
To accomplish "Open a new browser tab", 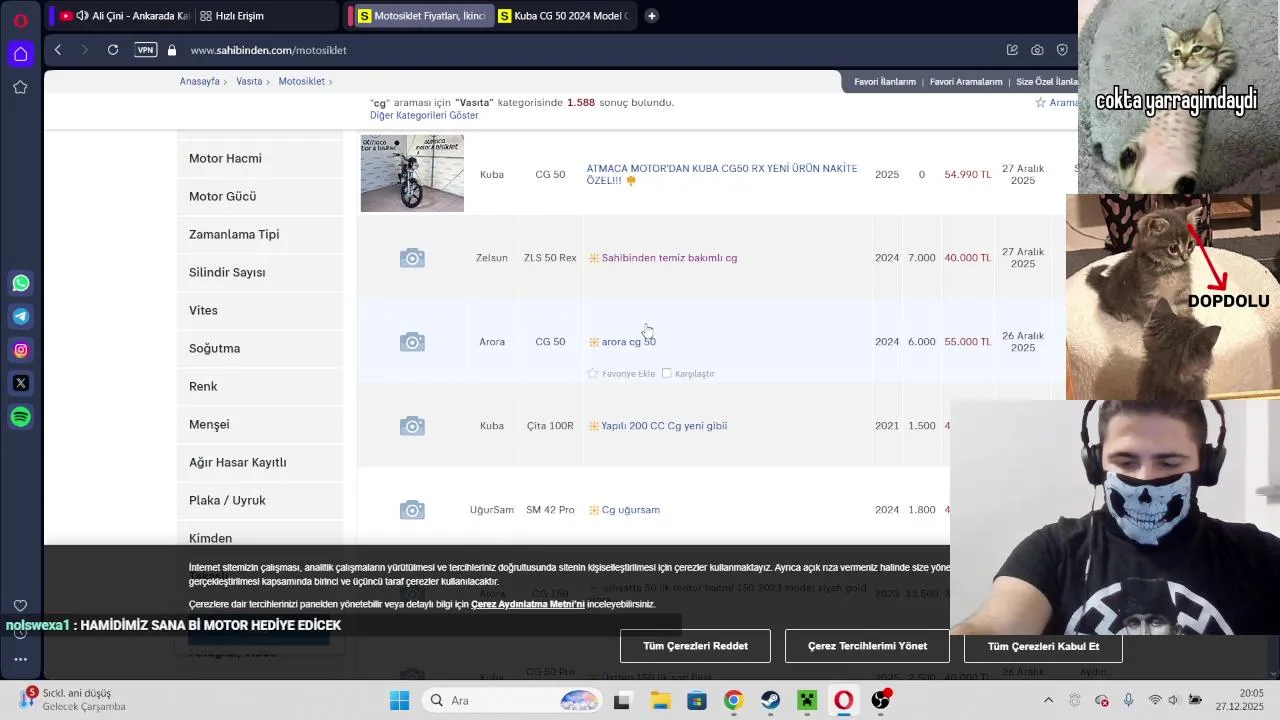I will [x=651, y=16].
